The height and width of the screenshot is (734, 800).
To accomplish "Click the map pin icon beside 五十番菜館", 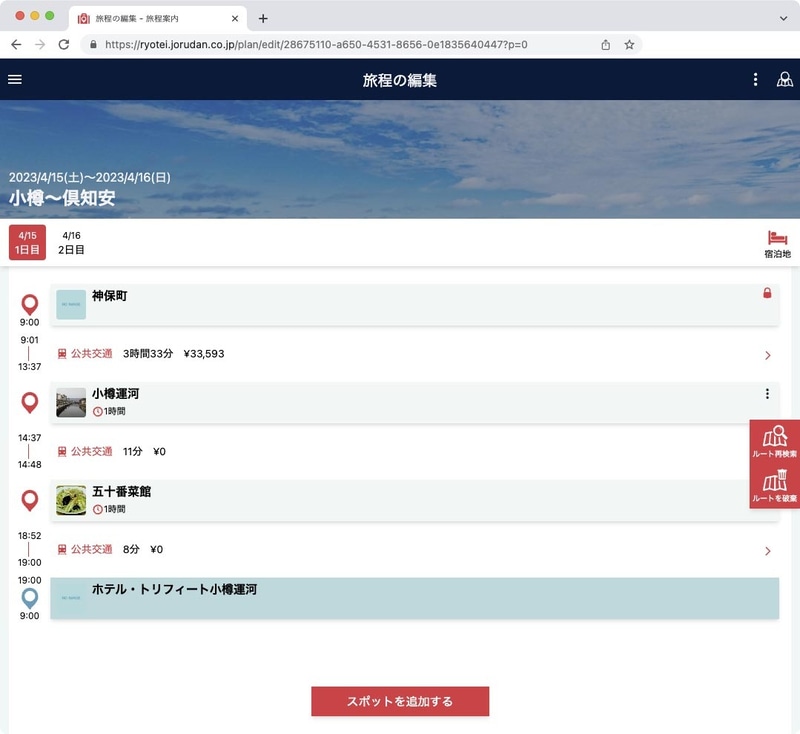I will 30,500.
